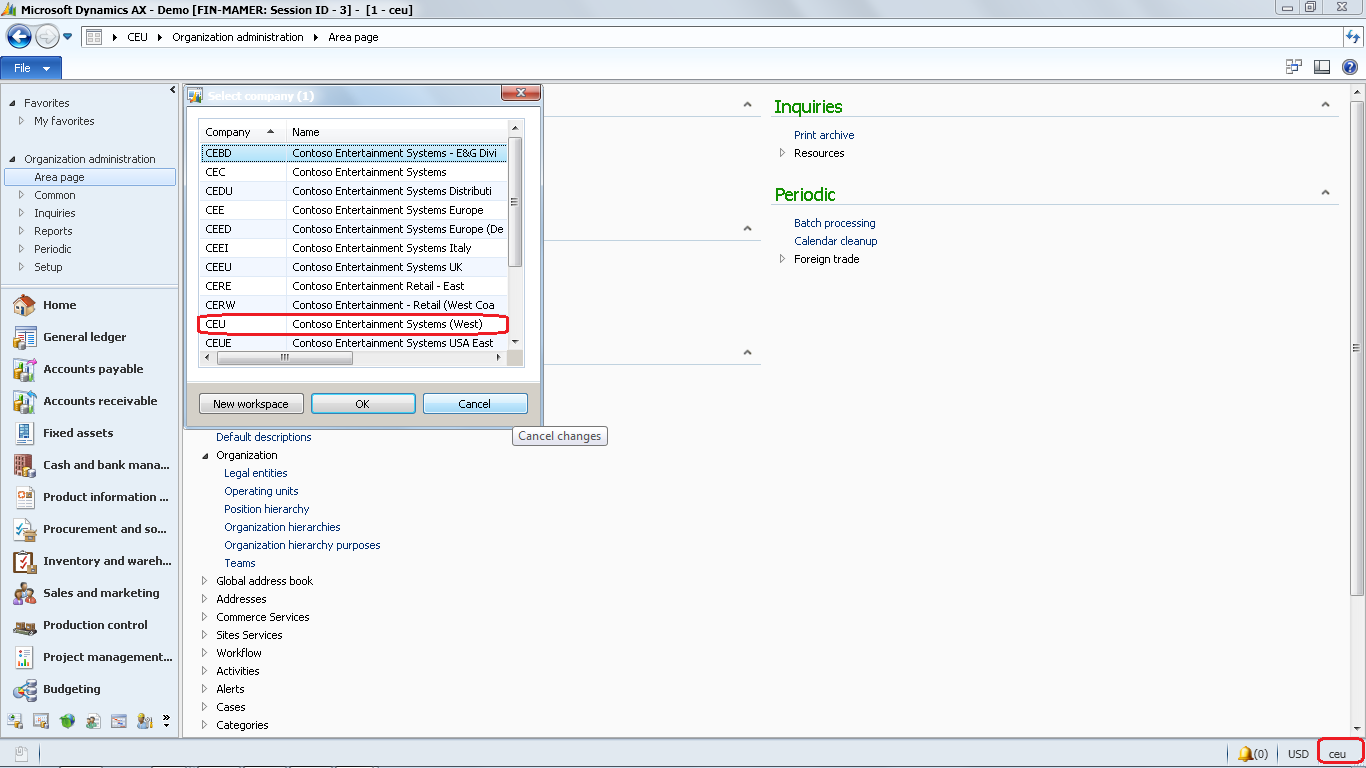1366x768 pixels.
Task: Expand My favorites in navigation pane
Action: 21,121
